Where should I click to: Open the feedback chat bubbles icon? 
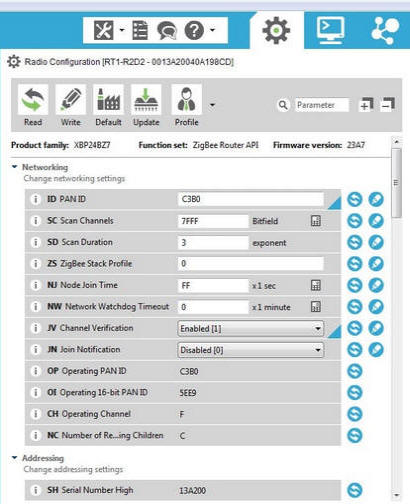click(x=167, y=30)
